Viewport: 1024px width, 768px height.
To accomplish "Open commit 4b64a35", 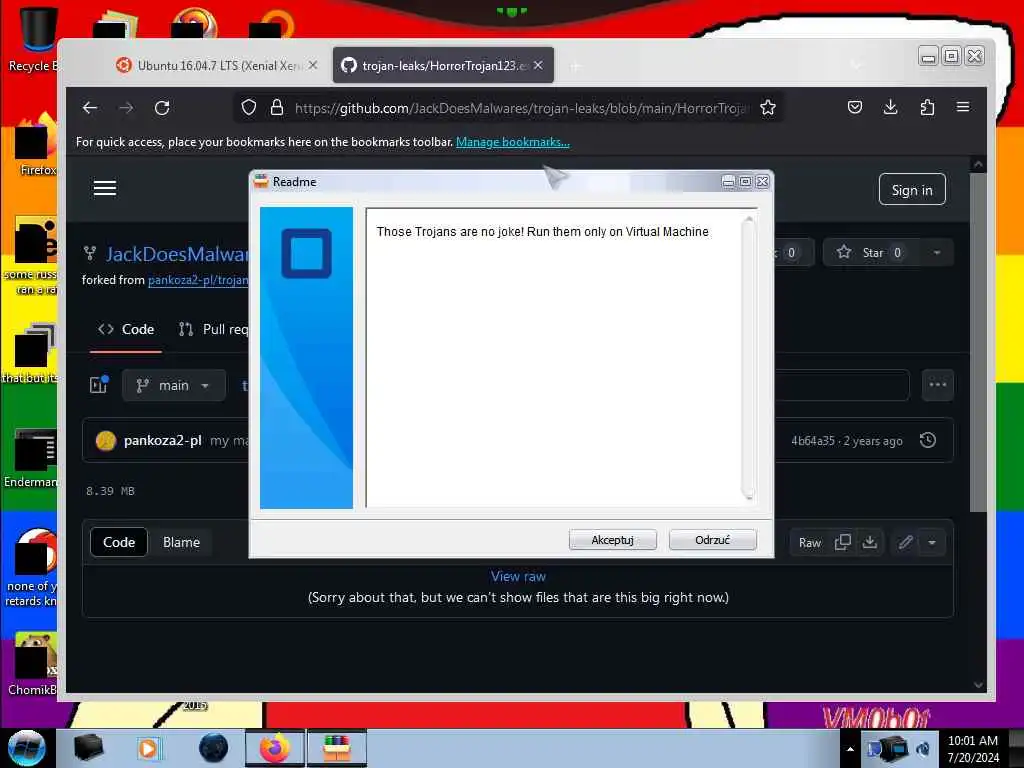I will coord(812,441).
